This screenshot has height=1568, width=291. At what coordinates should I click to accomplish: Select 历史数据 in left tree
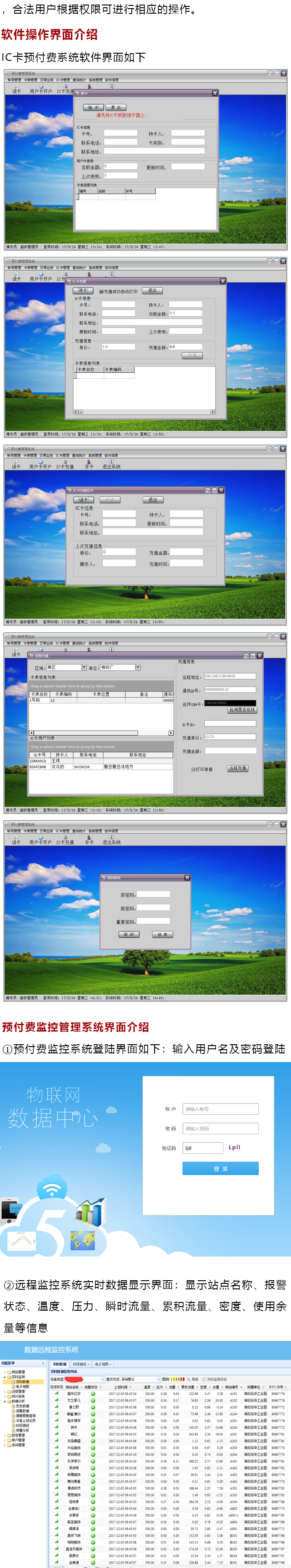[x=22, y=1406]
